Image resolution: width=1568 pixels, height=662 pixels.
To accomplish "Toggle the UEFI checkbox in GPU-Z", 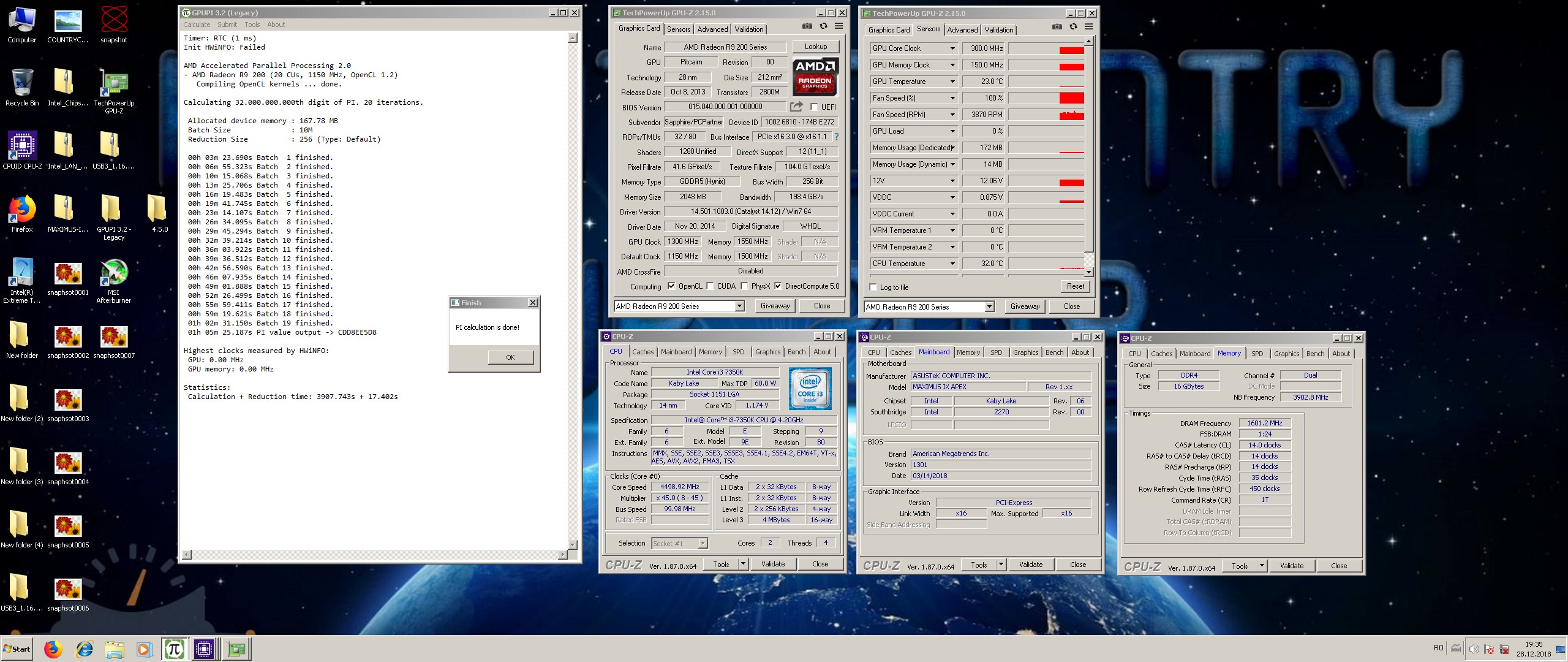I will click(814, 107).
